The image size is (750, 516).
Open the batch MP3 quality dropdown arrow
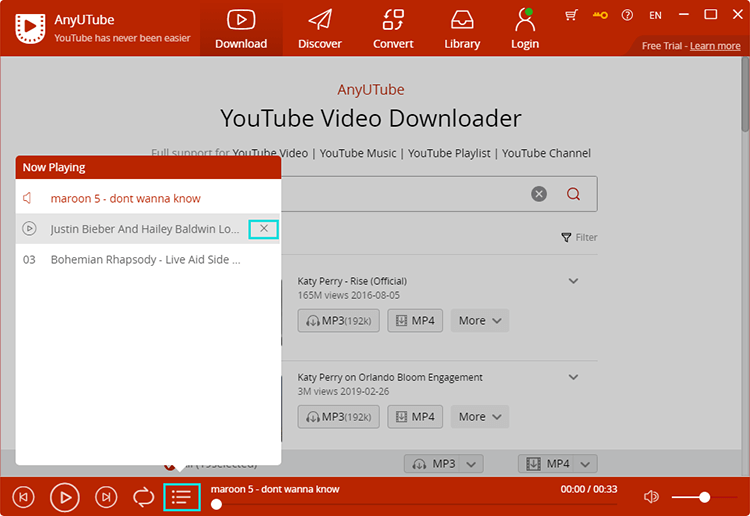pyautogui.click(x=471, y=464)
